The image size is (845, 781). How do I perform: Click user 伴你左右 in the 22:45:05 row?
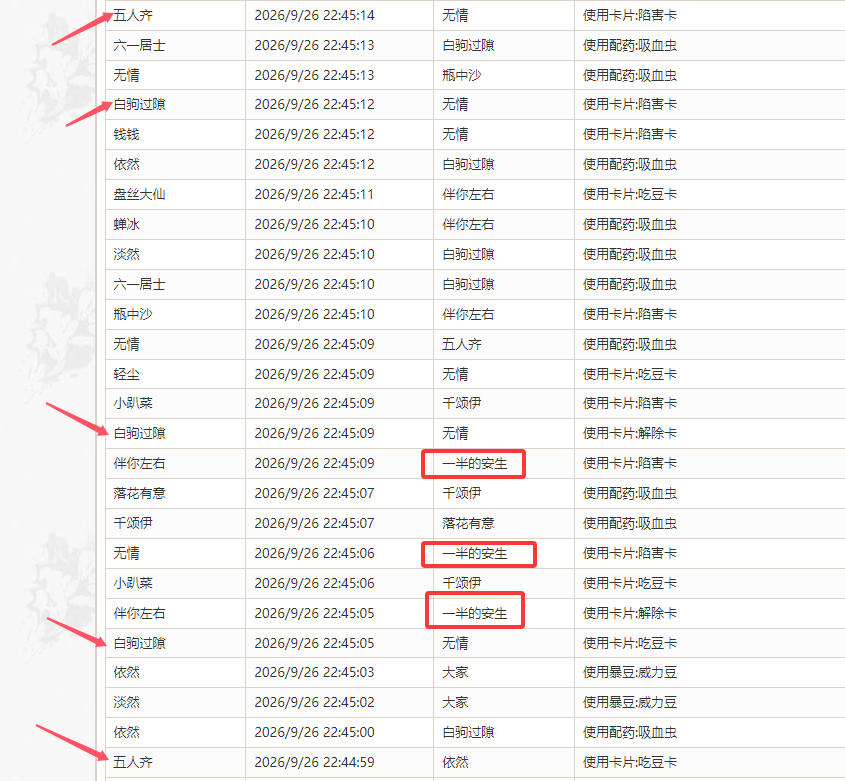139,613
